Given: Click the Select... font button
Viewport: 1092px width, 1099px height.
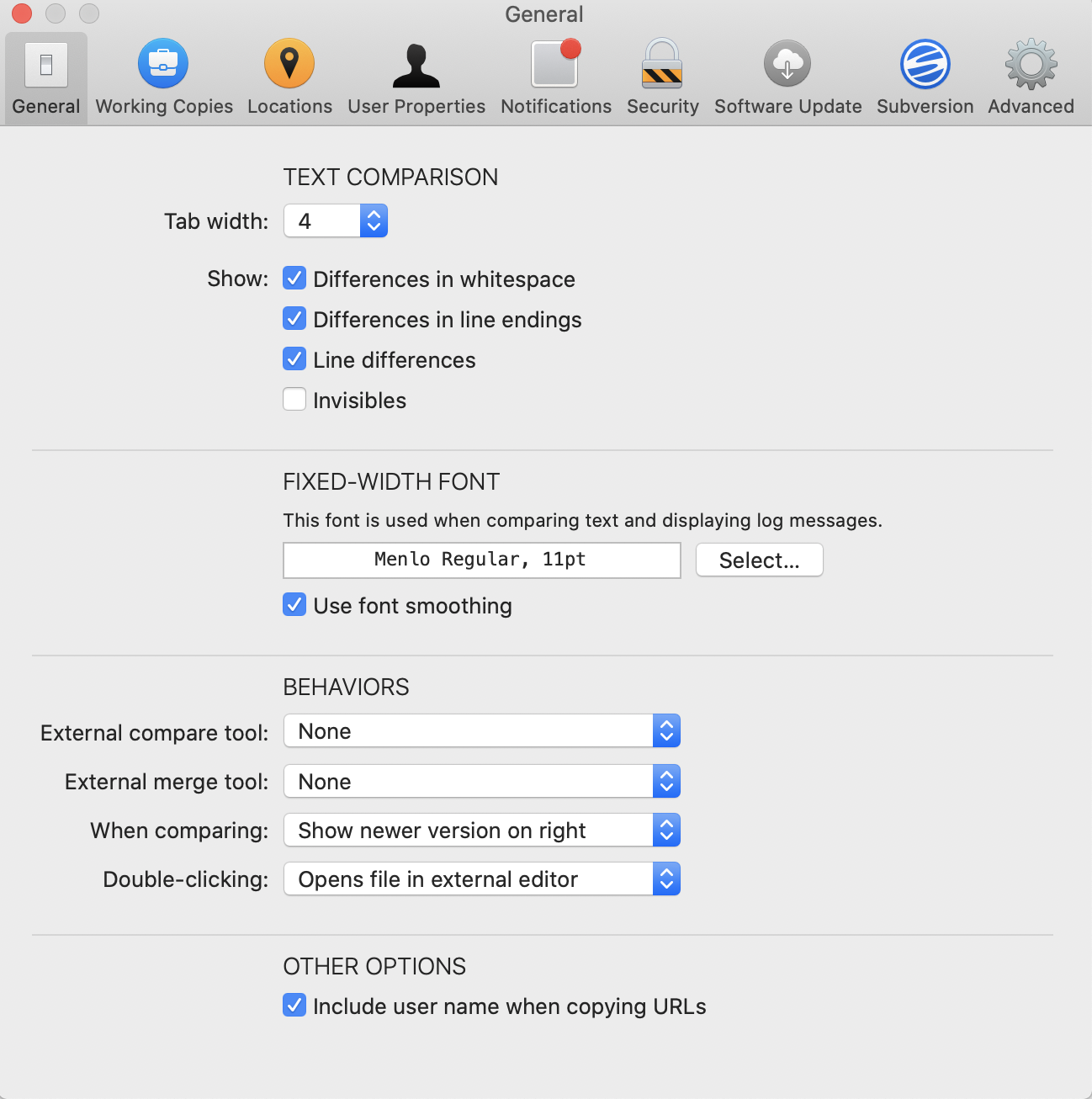Looking at the screenshot, I should (x=760, y=560).
